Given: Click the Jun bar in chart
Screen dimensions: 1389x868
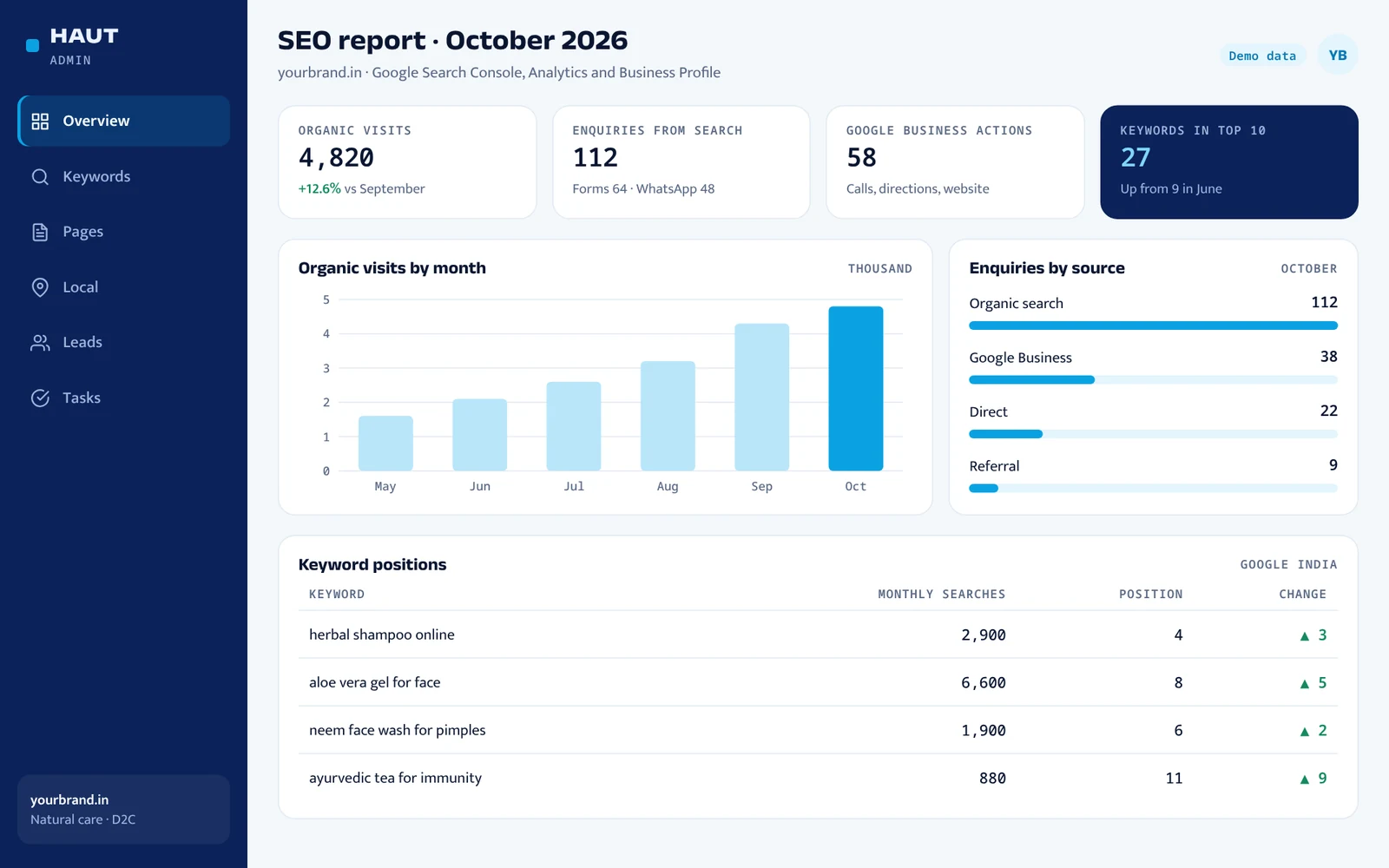Looking at the screenshot, I should pos(479,435).
